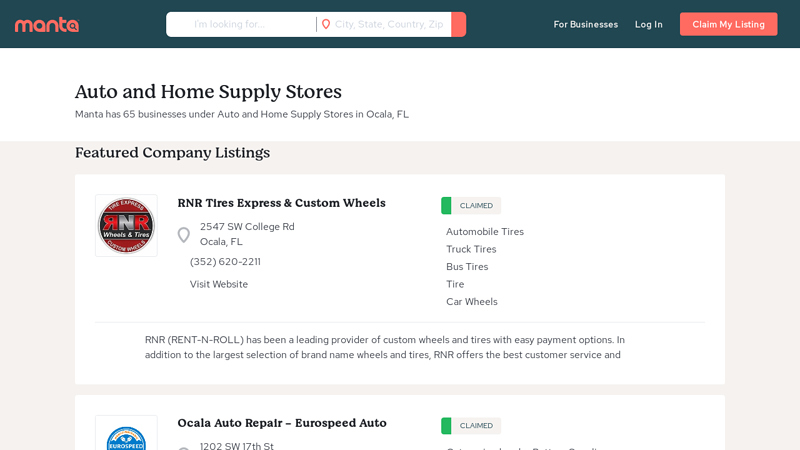Click the RNR (RENT-N-ROLL) description text
Viewport: 800px width, 450px height.
coord(385,347)
